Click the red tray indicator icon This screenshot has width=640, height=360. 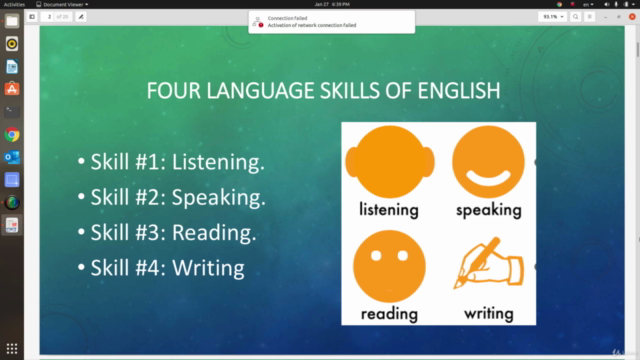tap(573, 4)
